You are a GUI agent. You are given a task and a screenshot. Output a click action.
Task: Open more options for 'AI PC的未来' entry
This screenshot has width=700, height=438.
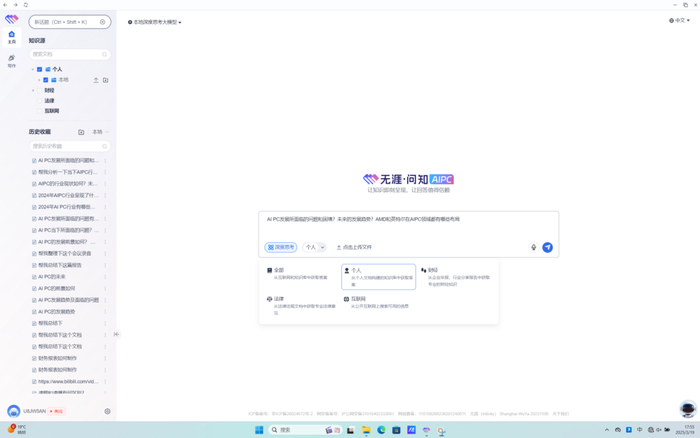[105, 277]
